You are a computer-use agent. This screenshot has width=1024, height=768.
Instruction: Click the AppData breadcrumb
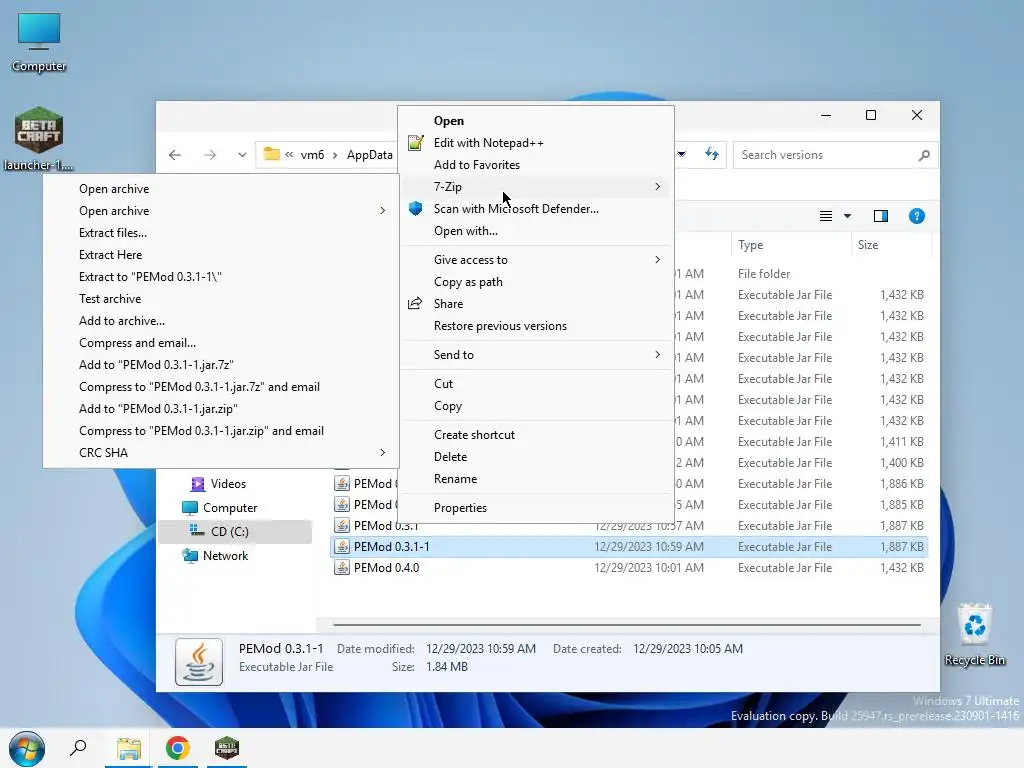coord(370,155)
